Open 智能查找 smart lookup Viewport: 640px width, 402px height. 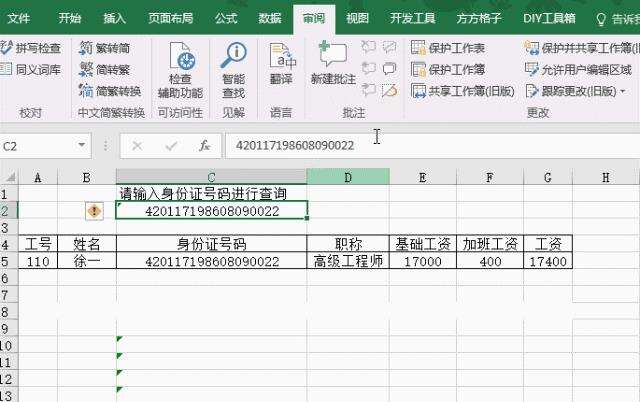233,70
